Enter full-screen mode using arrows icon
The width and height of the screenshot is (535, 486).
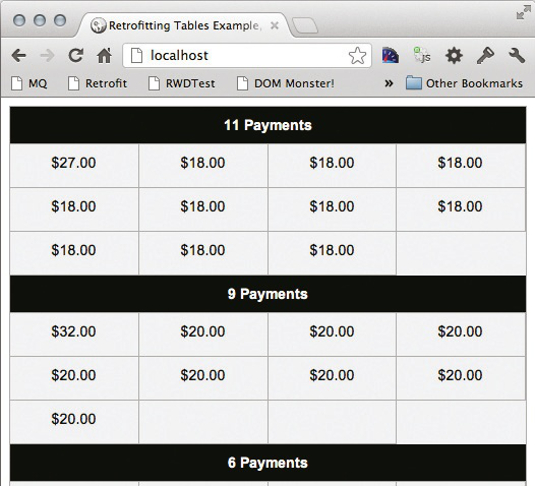pos(523,13)
